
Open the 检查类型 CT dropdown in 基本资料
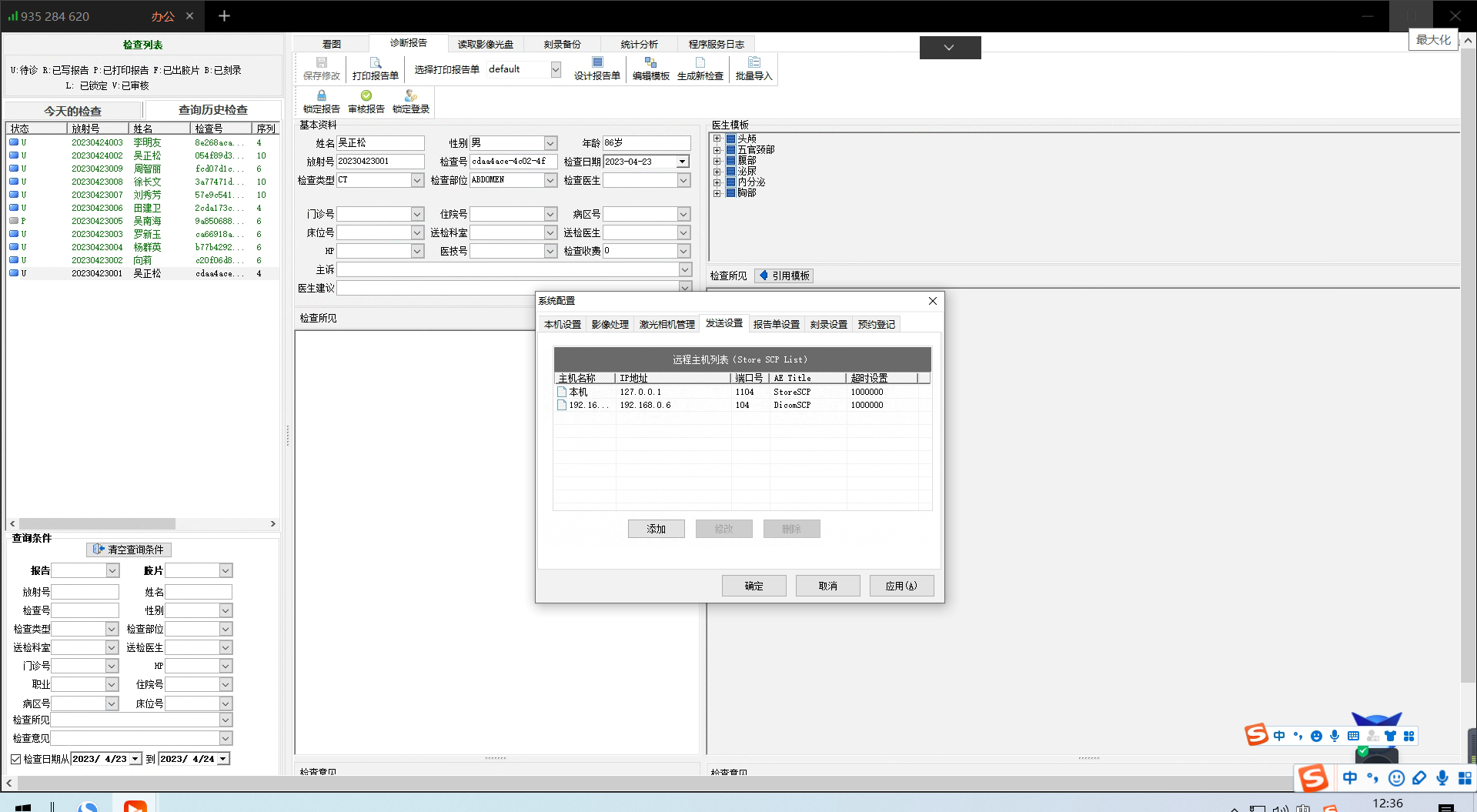(x=416, y=180)
